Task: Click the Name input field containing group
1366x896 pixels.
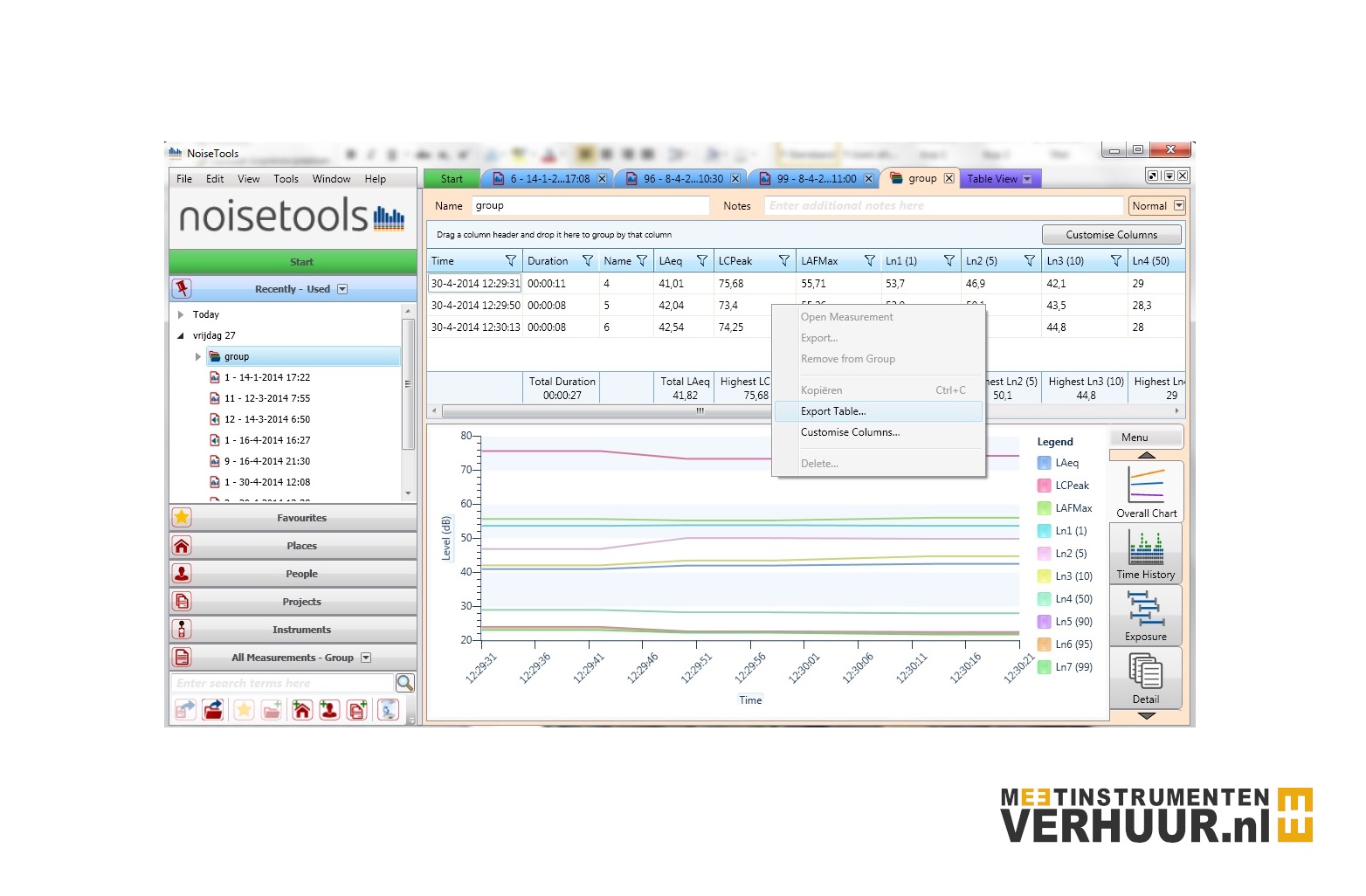Action: click(x=590, y=206)
